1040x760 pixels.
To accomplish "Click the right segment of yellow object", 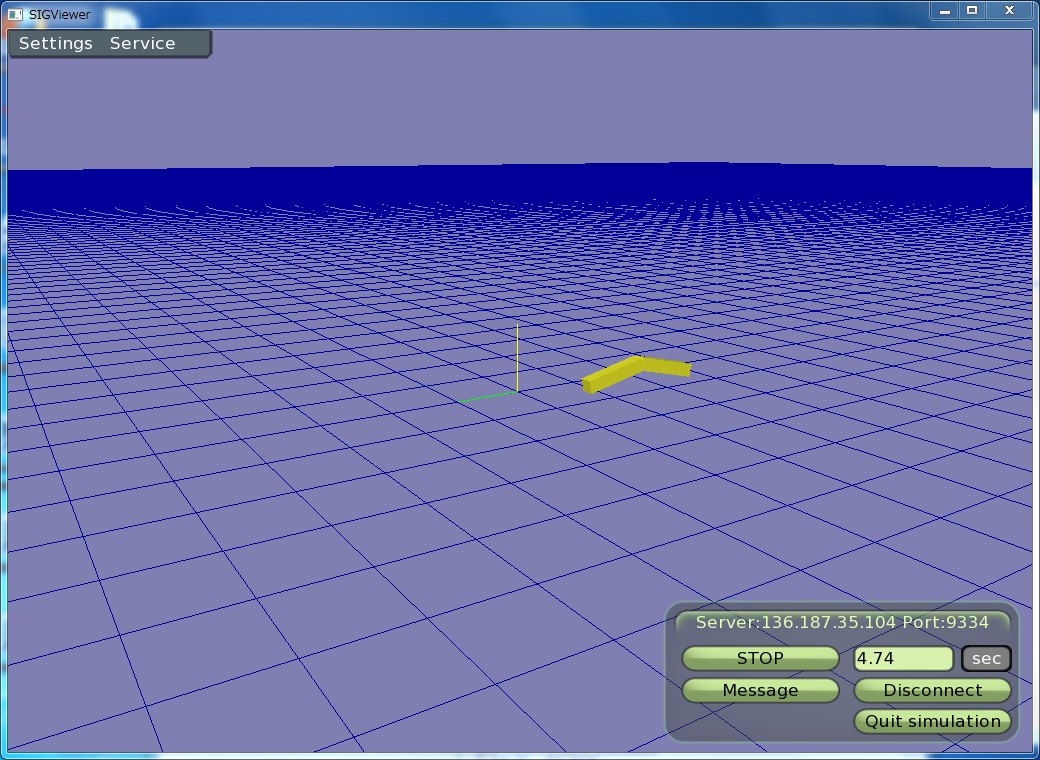I will point(666,367).
